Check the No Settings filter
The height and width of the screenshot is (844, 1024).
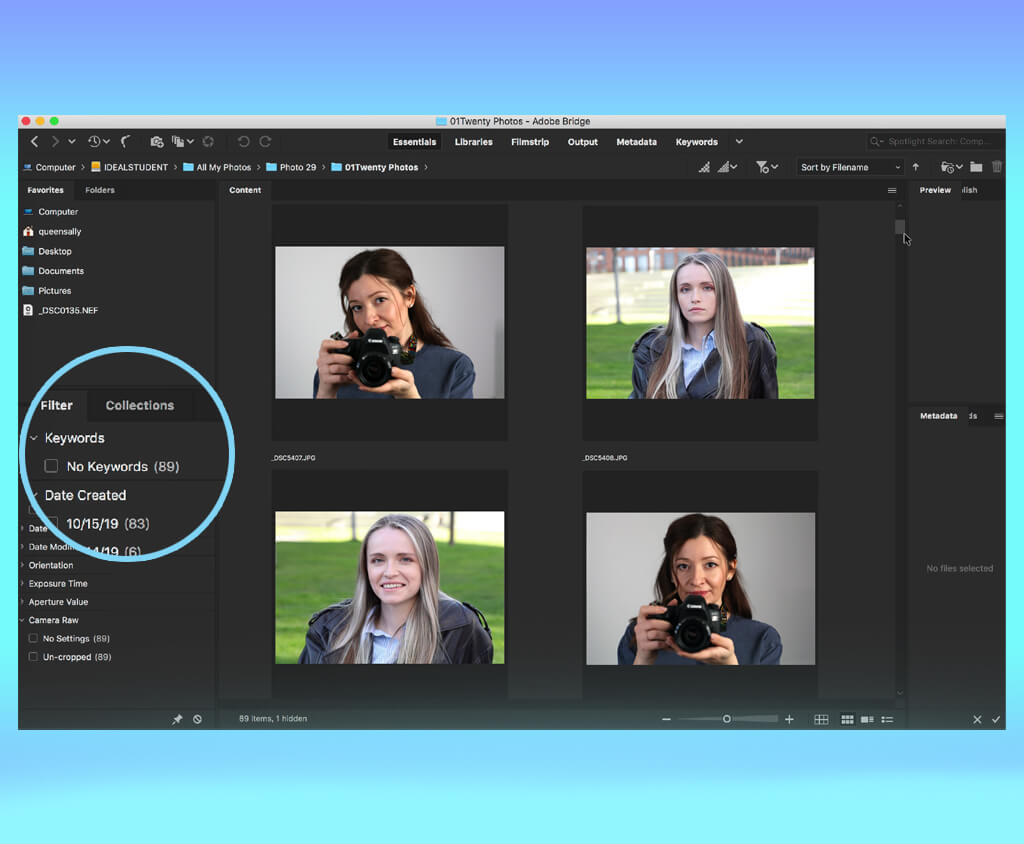tap(33, 638)
